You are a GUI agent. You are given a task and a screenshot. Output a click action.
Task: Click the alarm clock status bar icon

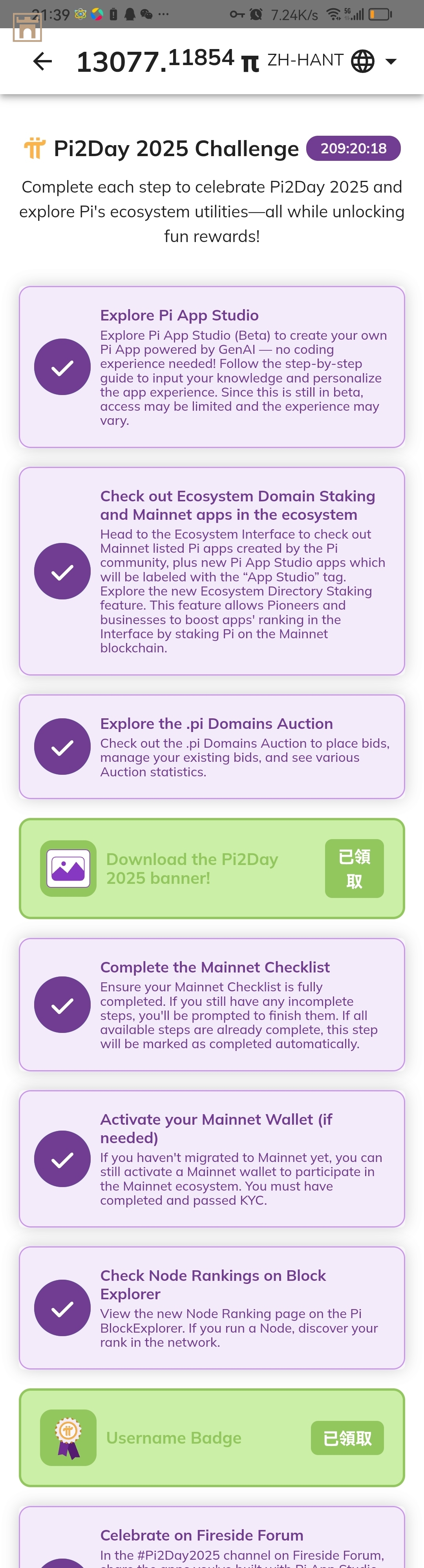pyautogui.click(x=256, y=14)
